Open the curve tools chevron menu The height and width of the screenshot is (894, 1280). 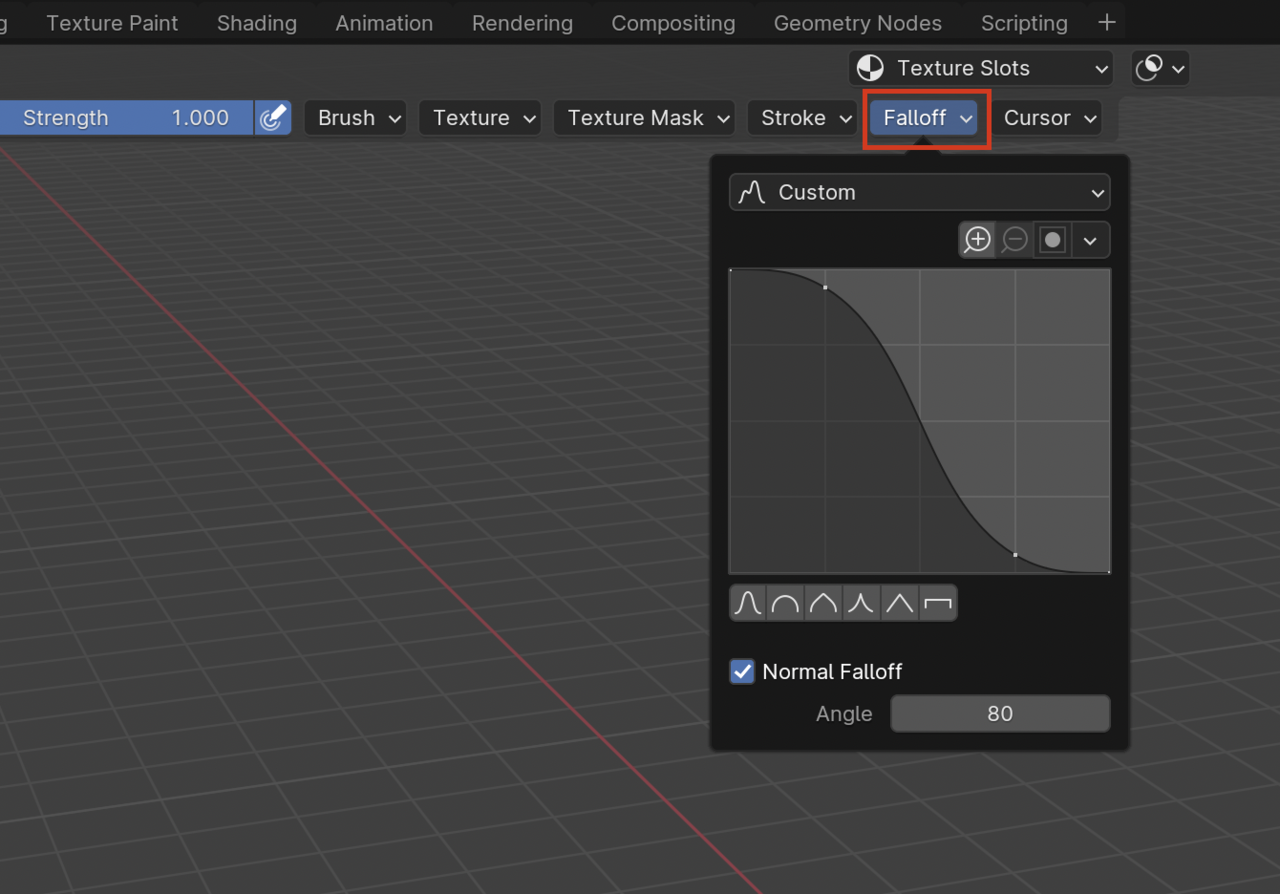coord(1090,240)
